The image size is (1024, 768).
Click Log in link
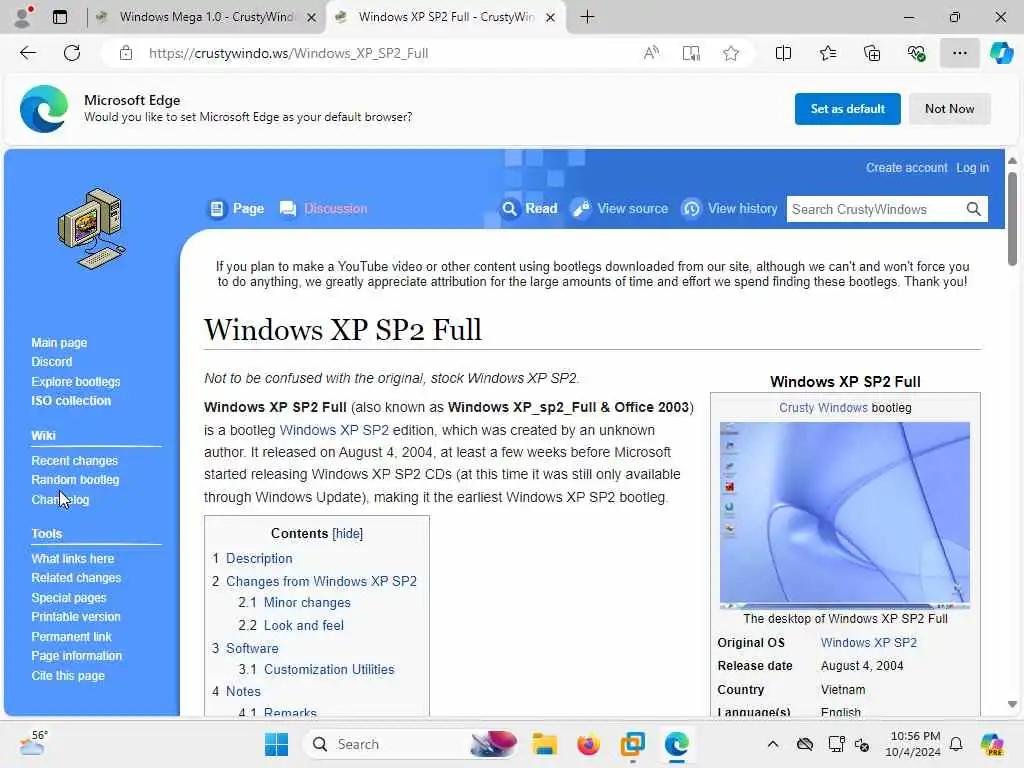[x=972, y=168]
